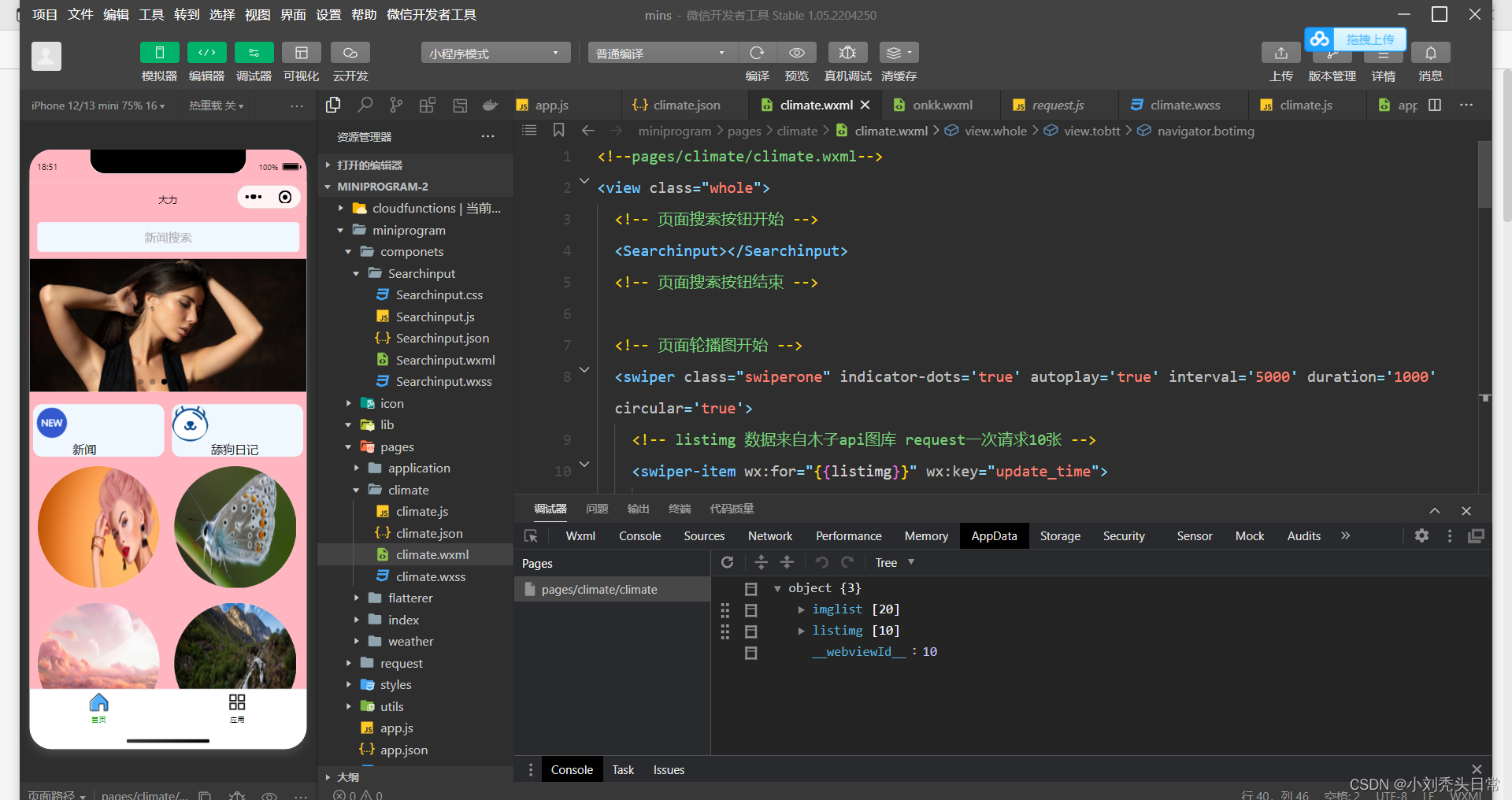
Task: Switch to the Network devtools tab
Action: (770, 535)
